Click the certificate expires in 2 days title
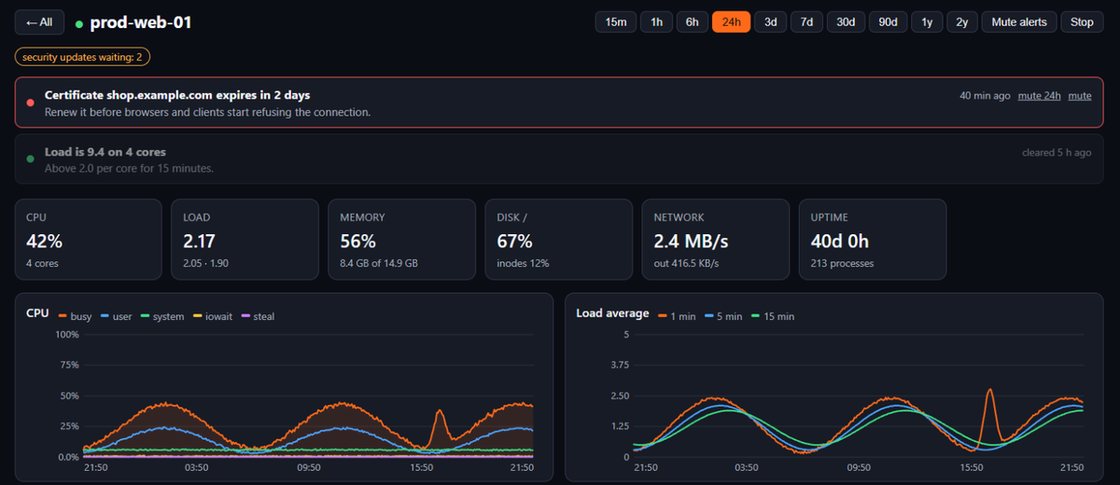Viewport: 1120px width, 485px height. click(x=177, y=95)
